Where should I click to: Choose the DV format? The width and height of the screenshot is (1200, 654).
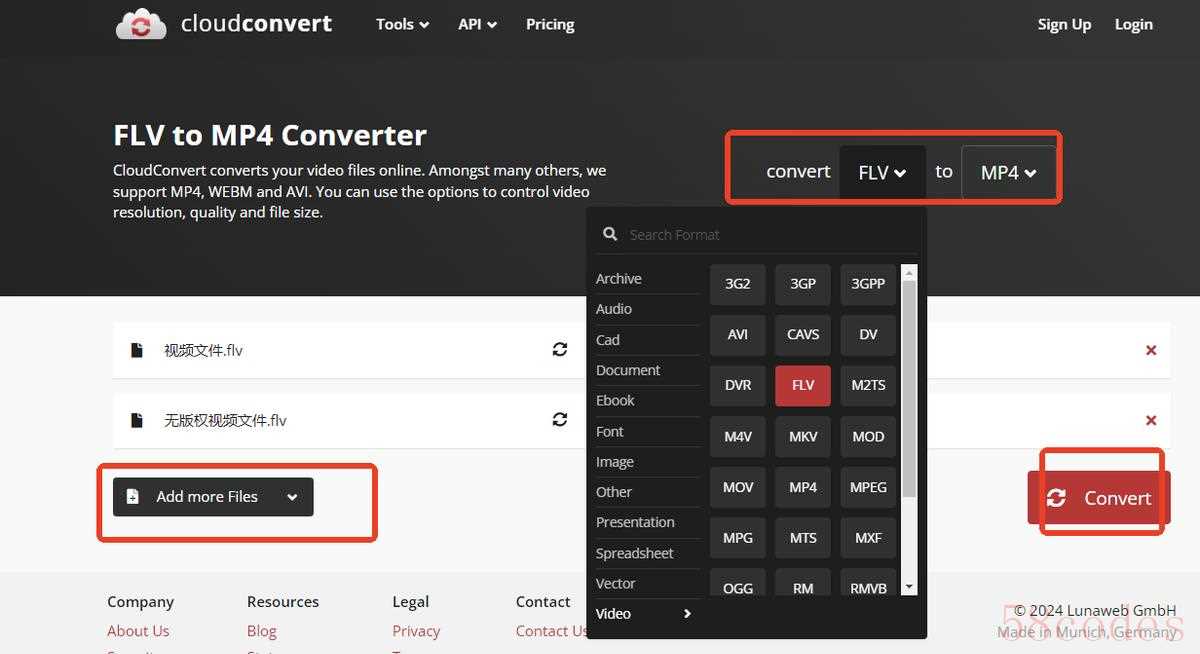tap(868, 335)
